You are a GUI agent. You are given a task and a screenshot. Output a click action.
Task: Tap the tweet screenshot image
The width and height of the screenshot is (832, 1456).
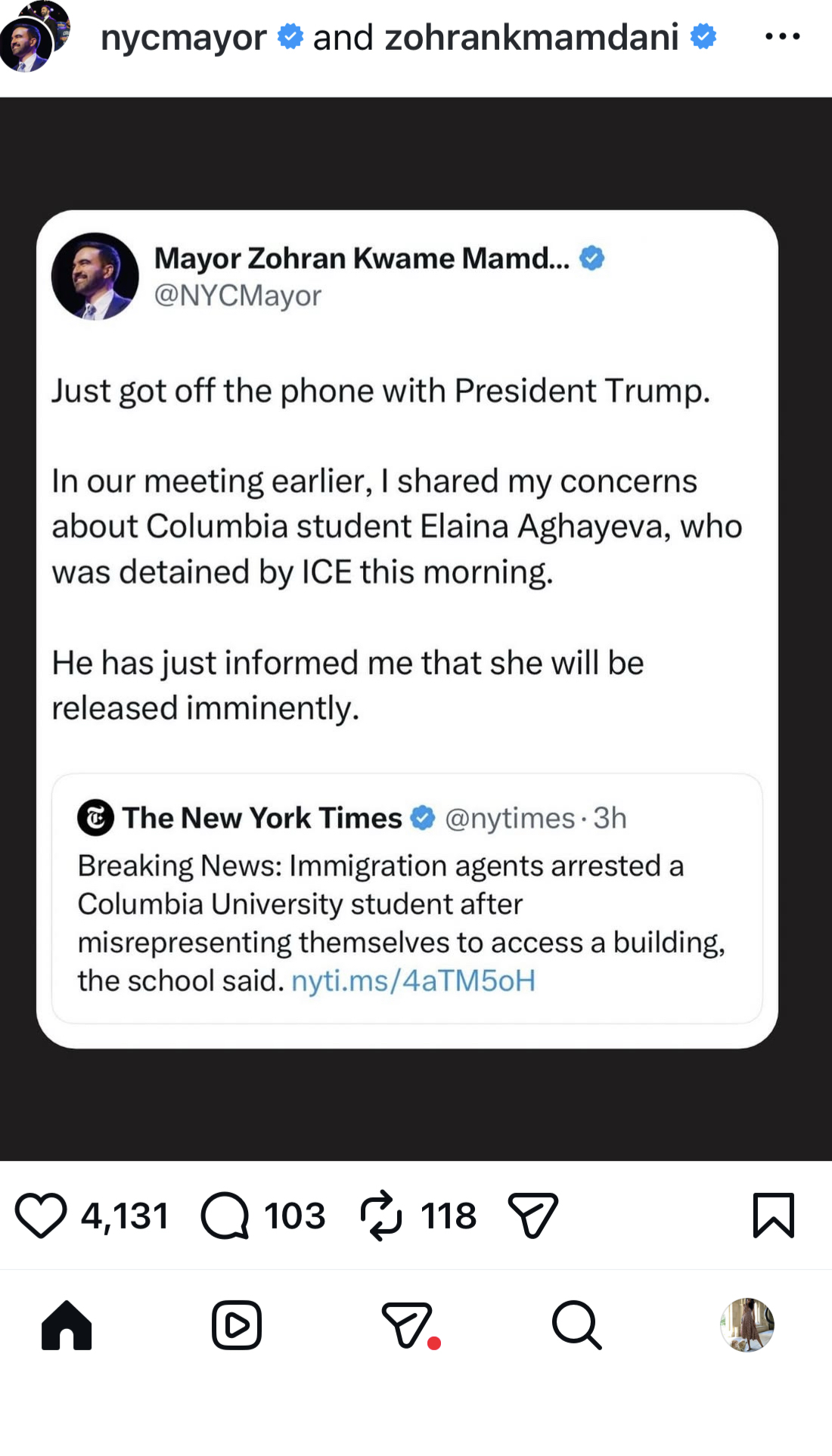click(x=407, y=628)
